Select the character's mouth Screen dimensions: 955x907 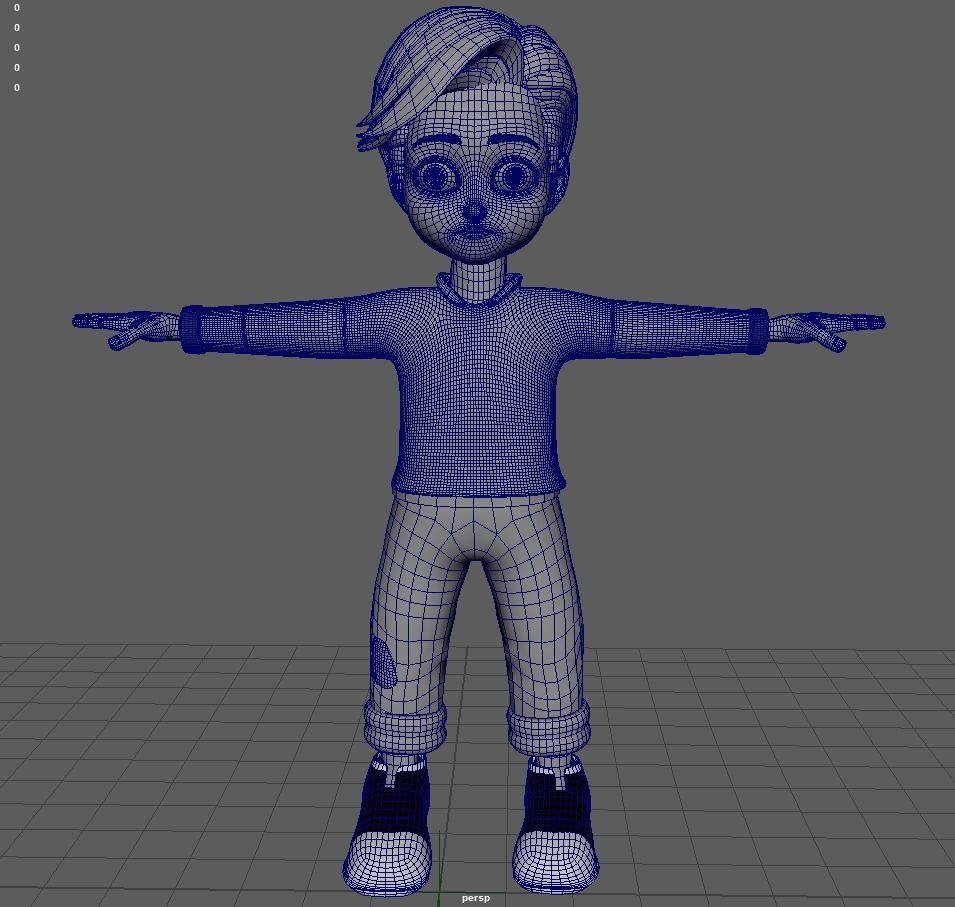point(474,235)
